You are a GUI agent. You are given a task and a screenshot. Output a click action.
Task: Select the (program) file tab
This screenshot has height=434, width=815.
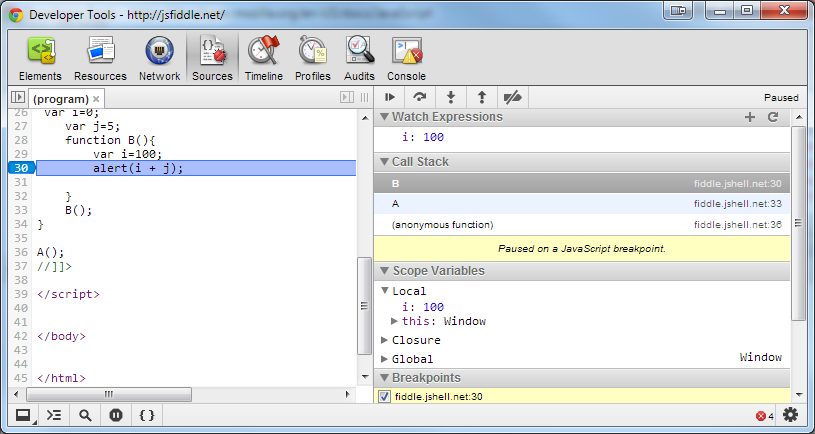[61, 99]
